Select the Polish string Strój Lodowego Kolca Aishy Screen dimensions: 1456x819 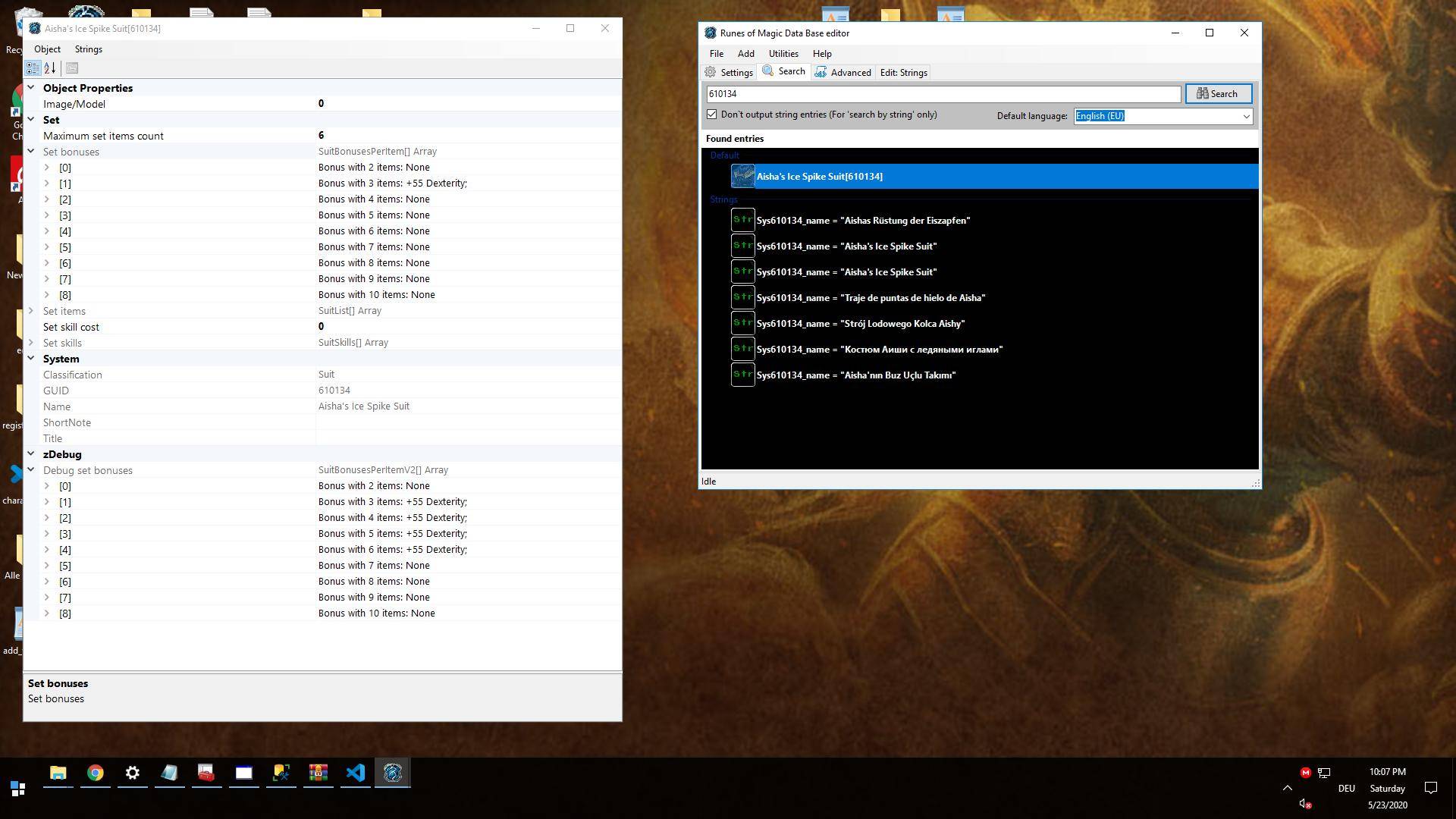[861, 324]
